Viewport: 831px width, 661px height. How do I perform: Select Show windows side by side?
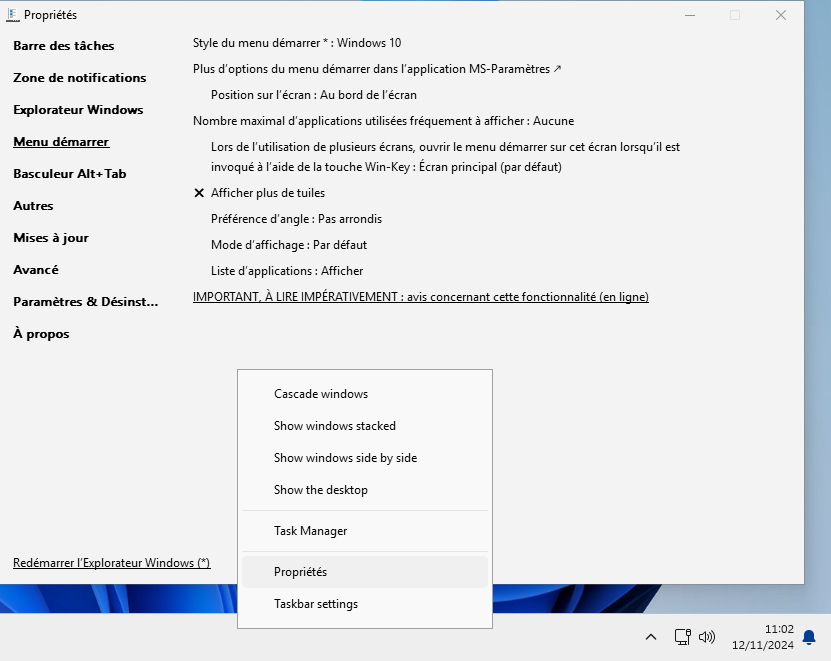pyautogui.click(x=365, y=458)
